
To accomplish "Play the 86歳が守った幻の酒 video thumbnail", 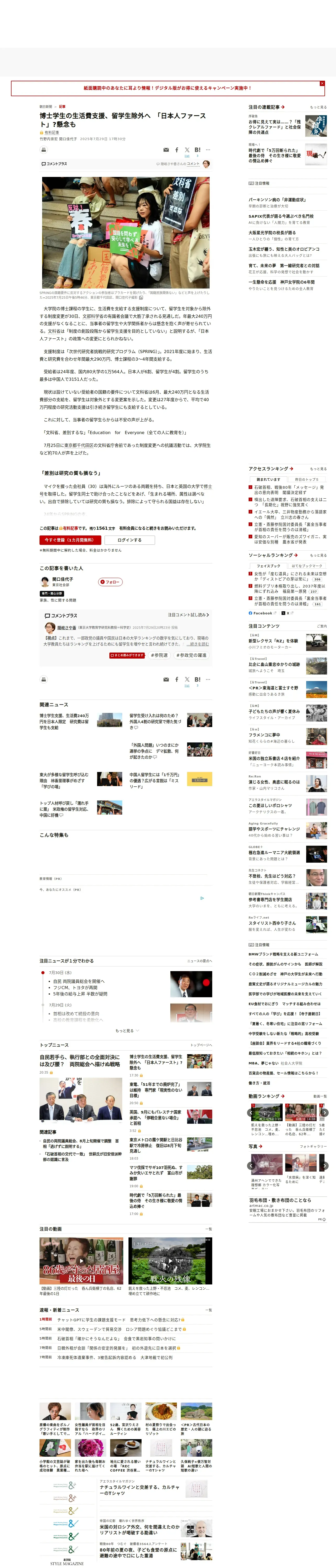I will [81, 1261].
